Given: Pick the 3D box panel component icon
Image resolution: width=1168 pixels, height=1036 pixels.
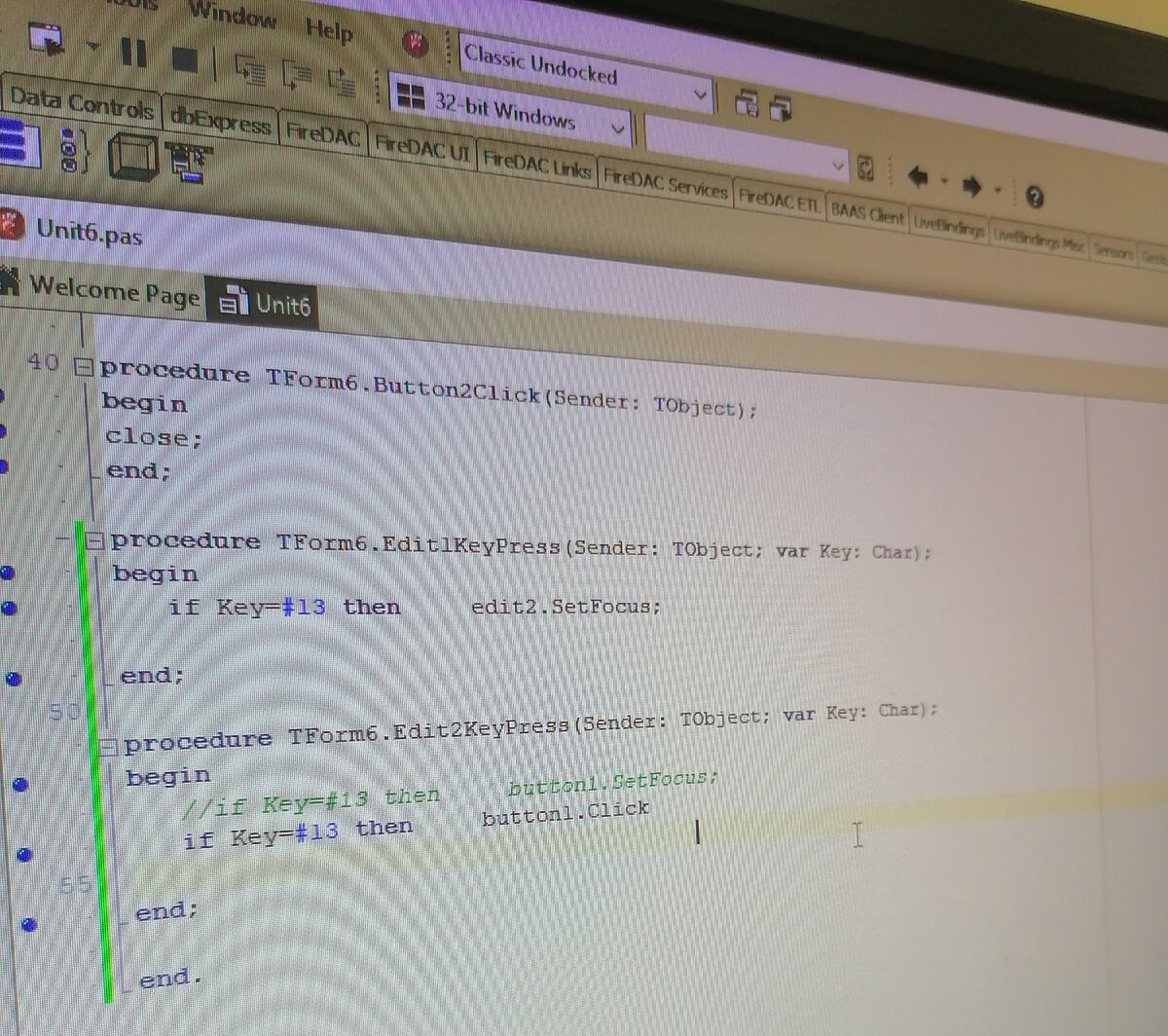Looking at the screenshot, I should 132,156.
